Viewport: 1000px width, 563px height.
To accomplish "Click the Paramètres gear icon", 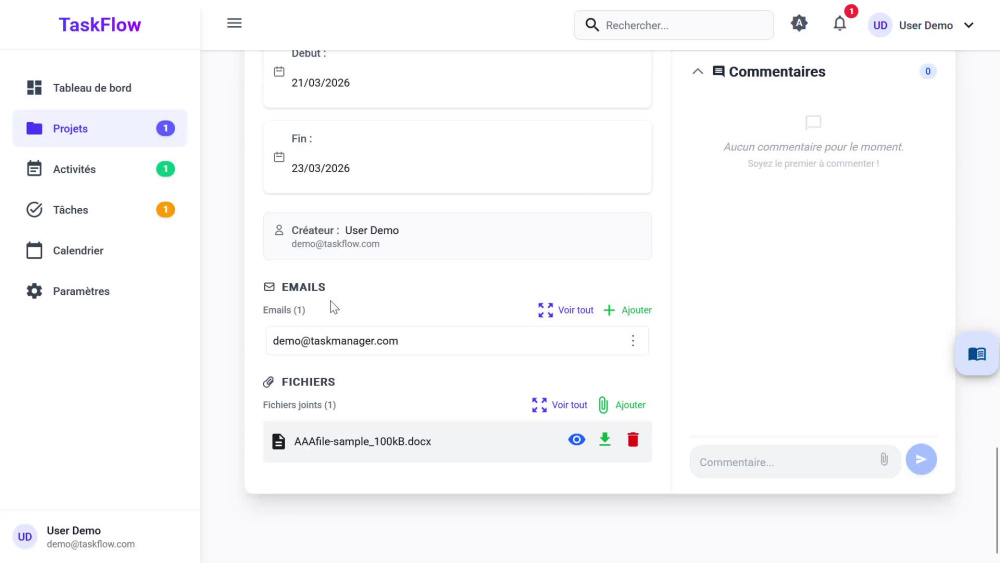I will coord(34,291).
